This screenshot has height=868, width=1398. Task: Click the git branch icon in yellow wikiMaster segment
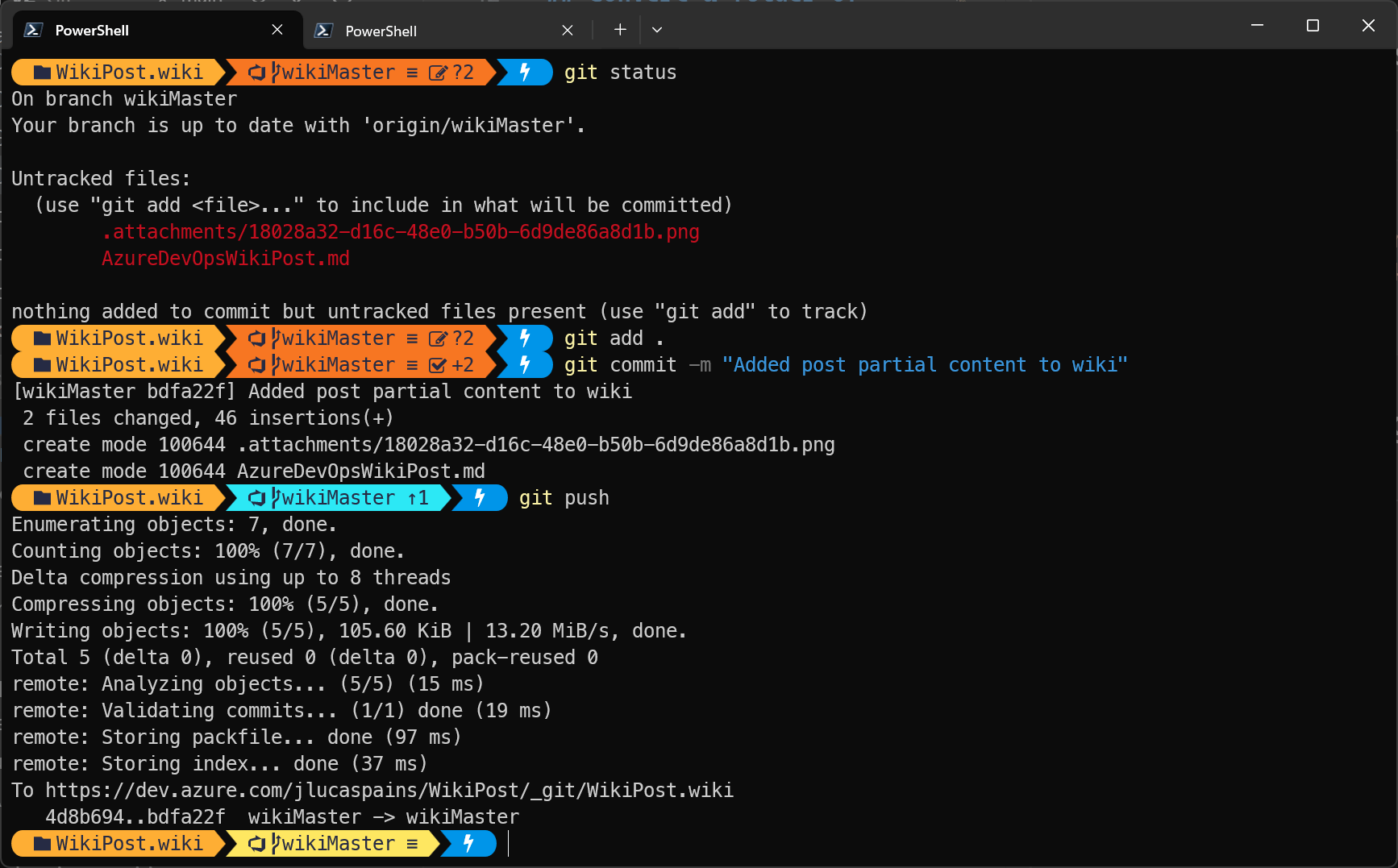pyautogui.click(x=276, y=844)
